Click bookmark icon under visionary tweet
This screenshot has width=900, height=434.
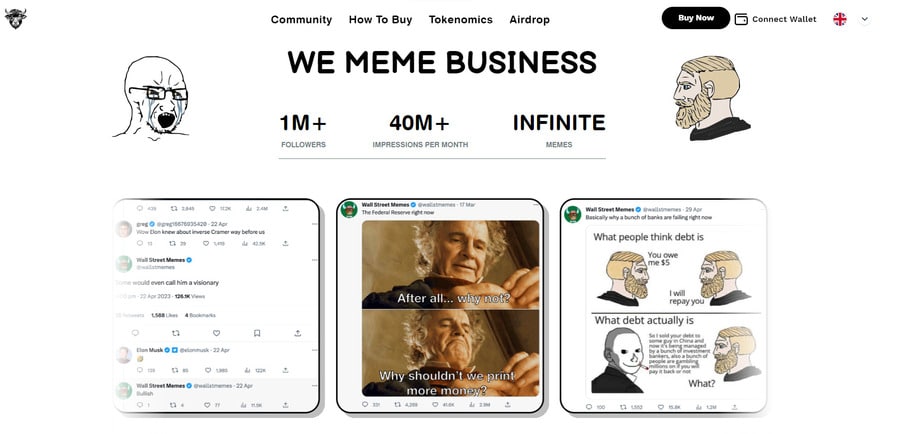point(257,333)
